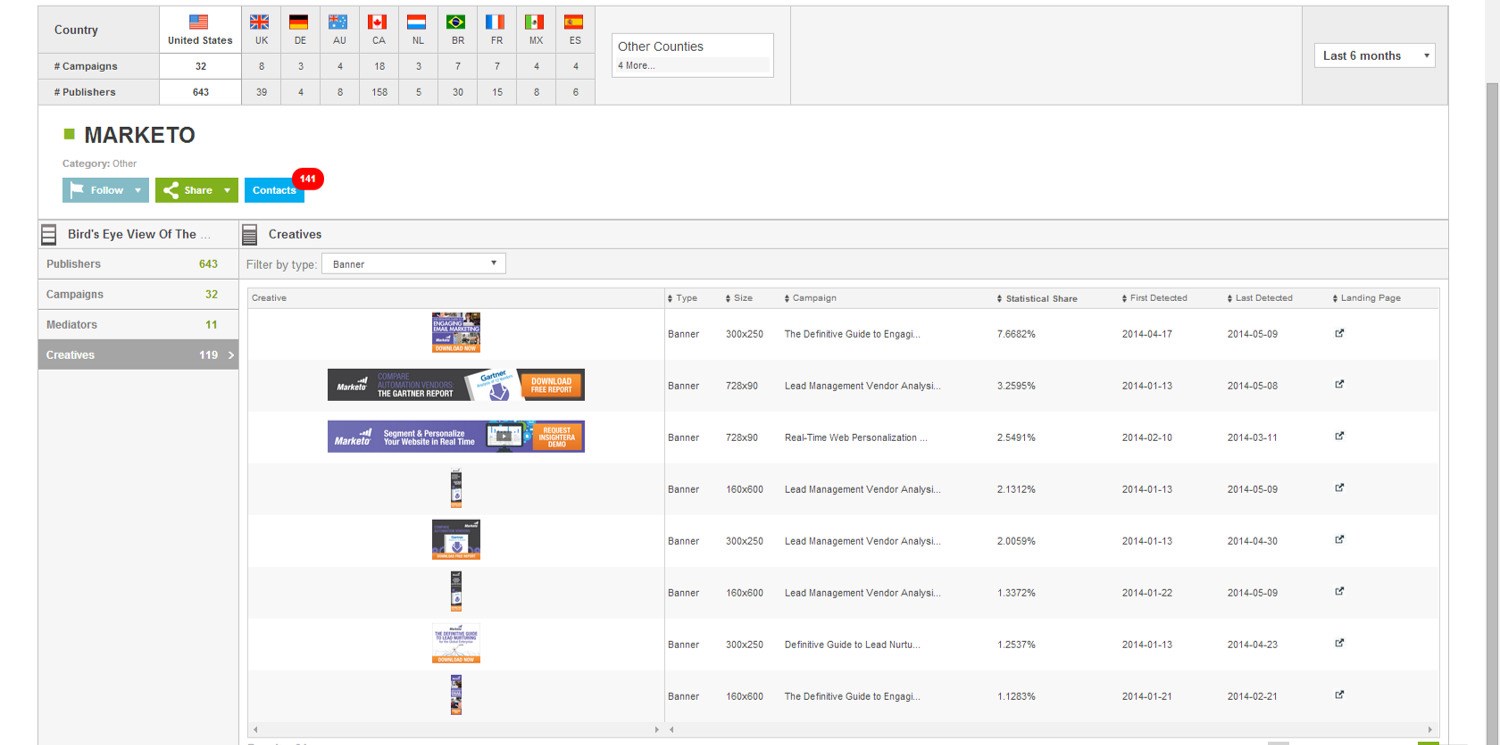This screenshot has height=745, width=1500.
Task: Click campaign 'The Definitive Guide to Engagi...' dated 2014-04-17
Action: point(852,334)
